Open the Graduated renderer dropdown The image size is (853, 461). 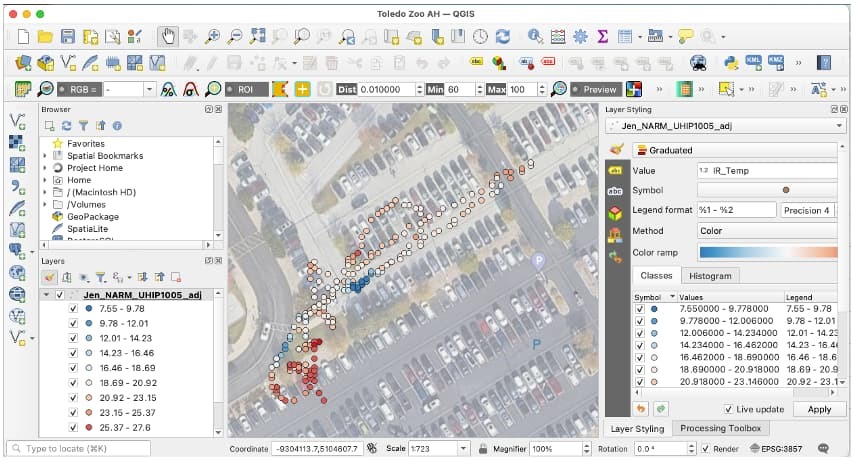(x=735, y=150)
